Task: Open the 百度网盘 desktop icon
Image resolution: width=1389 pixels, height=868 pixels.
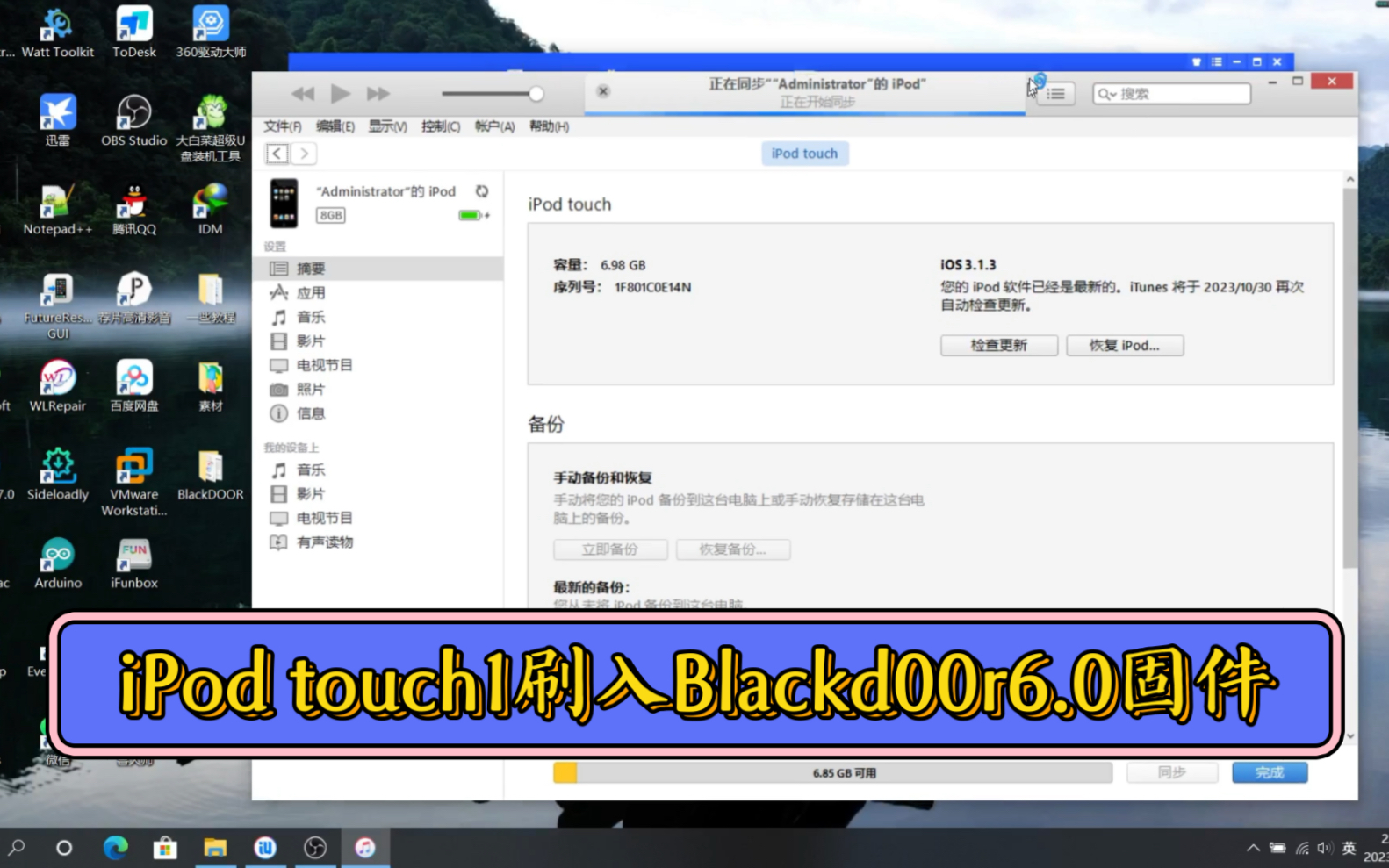Action: 134,386
